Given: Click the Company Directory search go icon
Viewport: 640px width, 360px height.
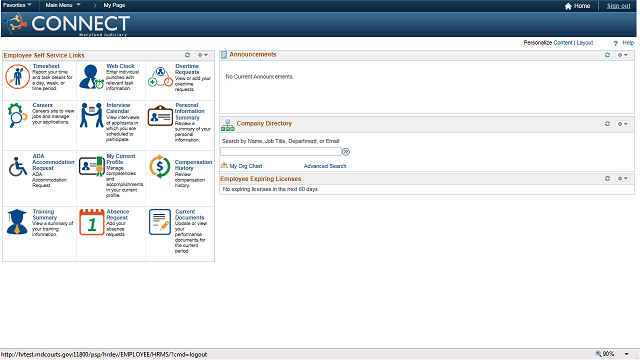Looking at the screenshot, I should pos(346,152).
